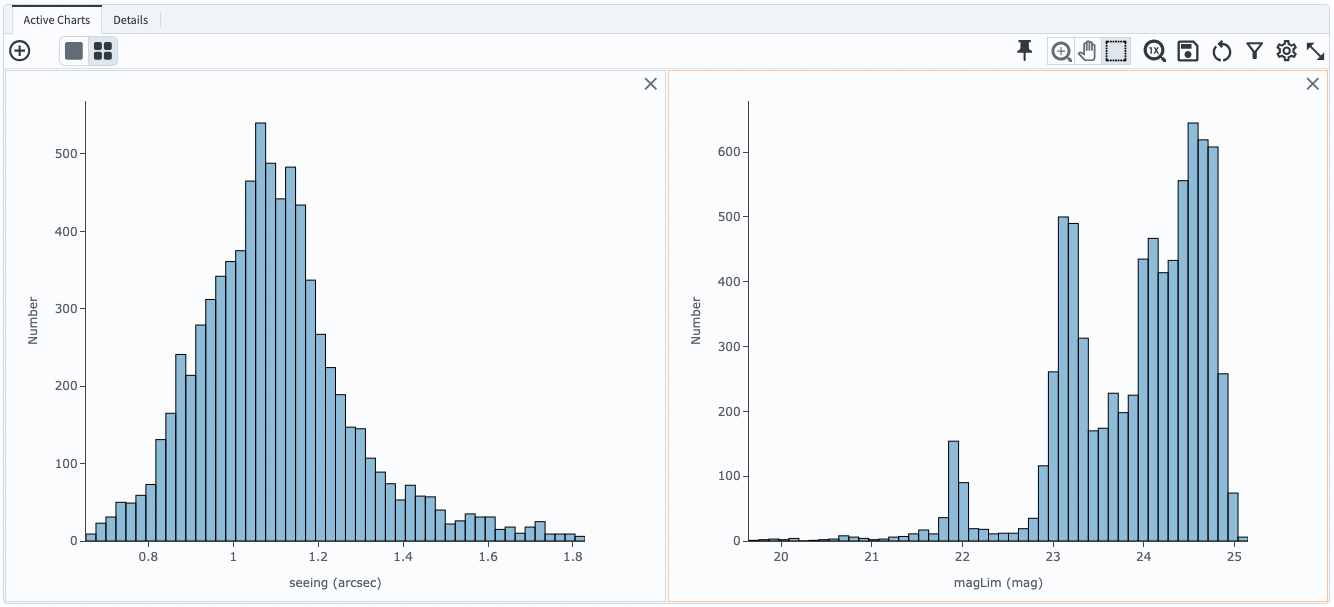Open the chart options settings gear
The height and width of the screenshot is (607, 1334).
tap(1288, 50)
